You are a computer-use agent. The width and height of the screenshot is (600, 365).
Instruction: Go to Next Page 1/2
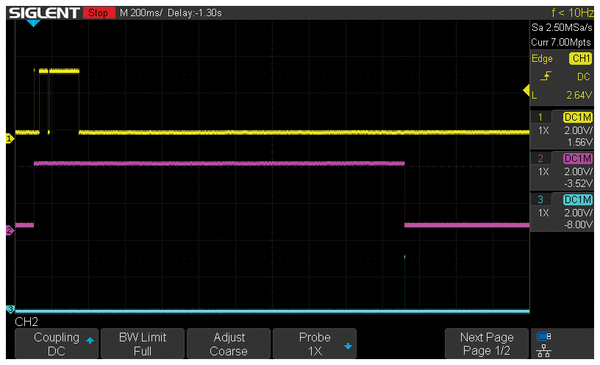487,344
